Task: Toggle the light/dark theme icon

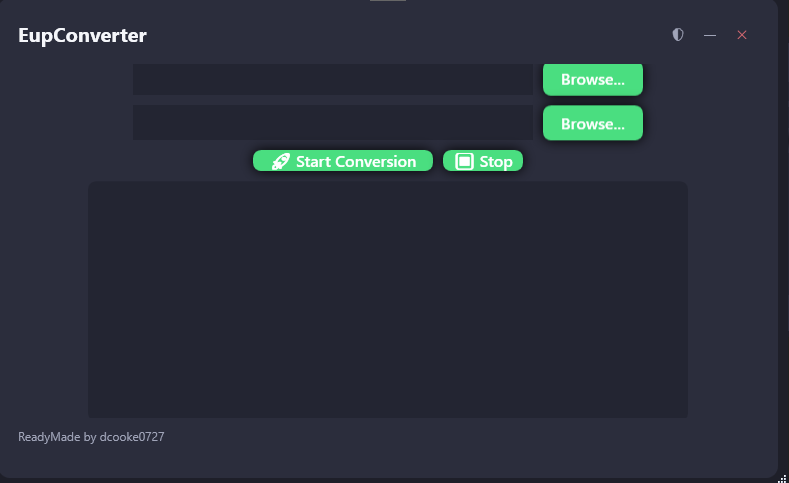Action: 678,35
